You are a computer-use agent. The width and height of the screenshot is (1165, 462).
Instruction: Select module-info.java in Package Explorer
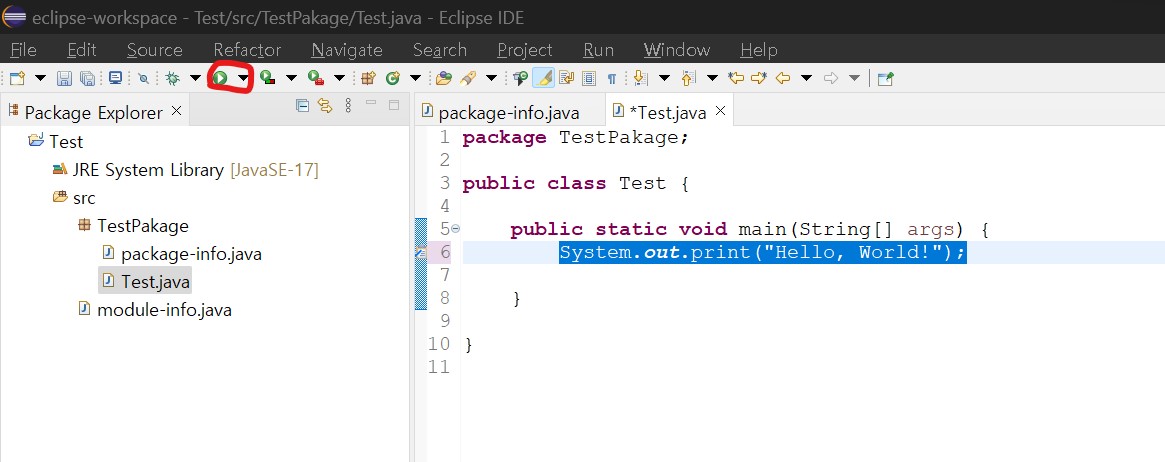point(164,310)
